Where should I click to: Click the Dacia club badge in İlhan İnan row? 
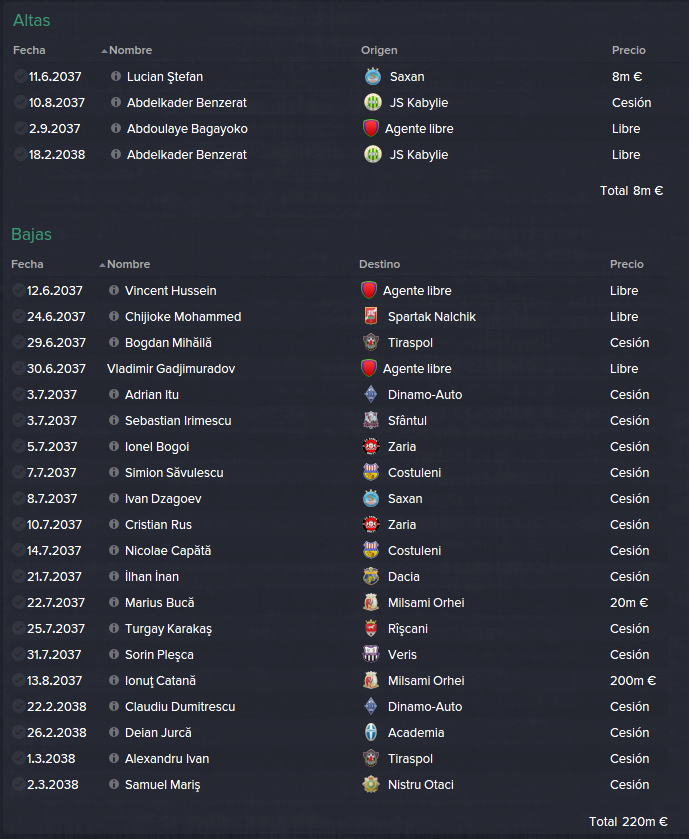(x=371, y=576)
